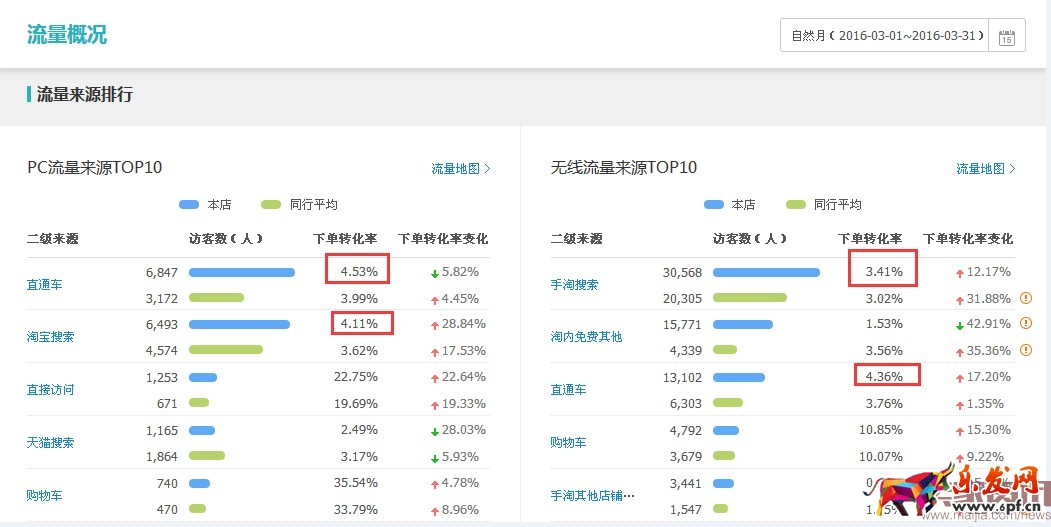Expand 流量地图 in the PC流量来源 panel

[460, 169]
